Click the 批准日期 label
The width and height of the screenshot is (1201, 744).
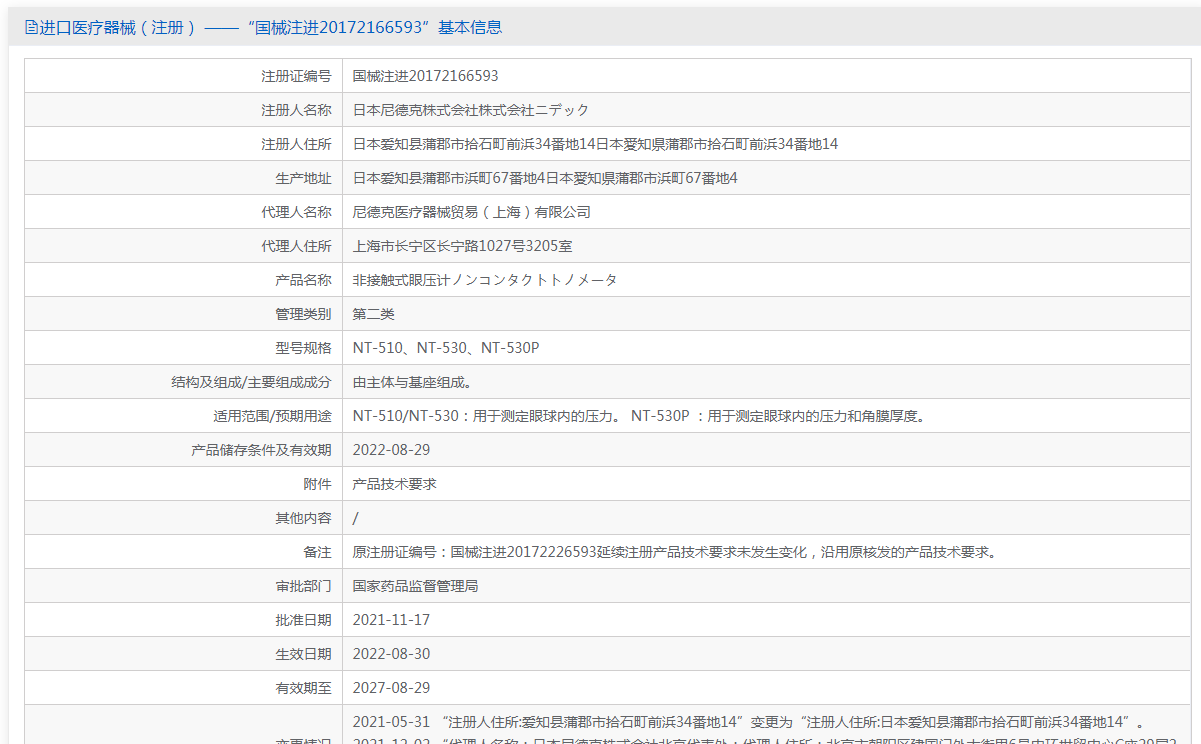[x=303, y=620]
